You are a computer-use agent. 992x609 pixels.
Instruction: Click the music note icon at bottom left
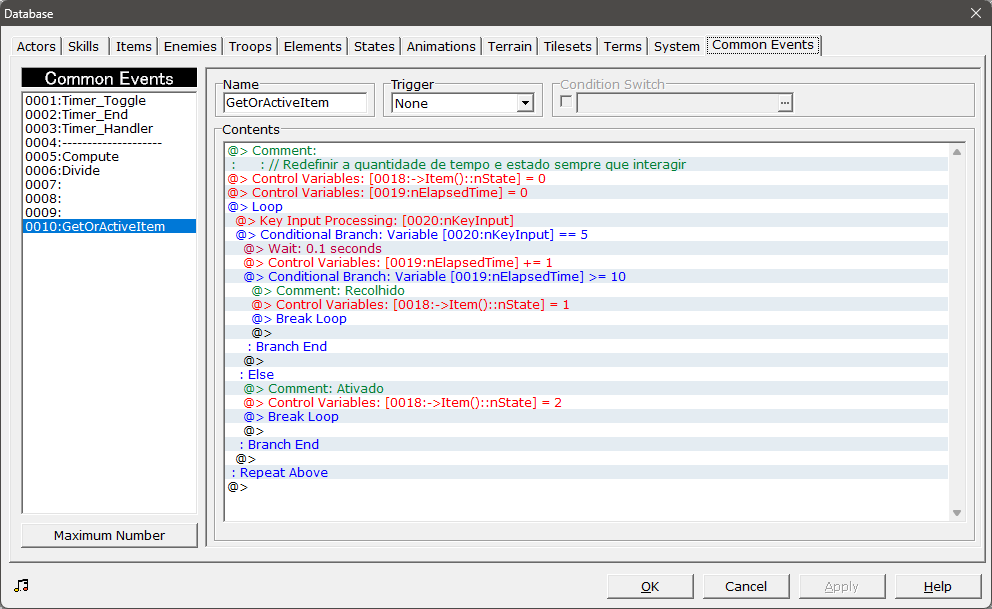22,586
